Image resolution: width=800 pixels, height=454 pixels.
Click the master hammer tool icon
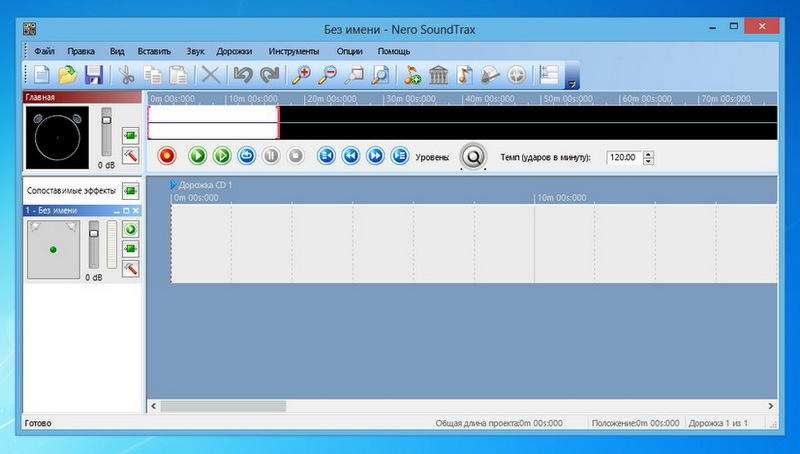(131, 156)
